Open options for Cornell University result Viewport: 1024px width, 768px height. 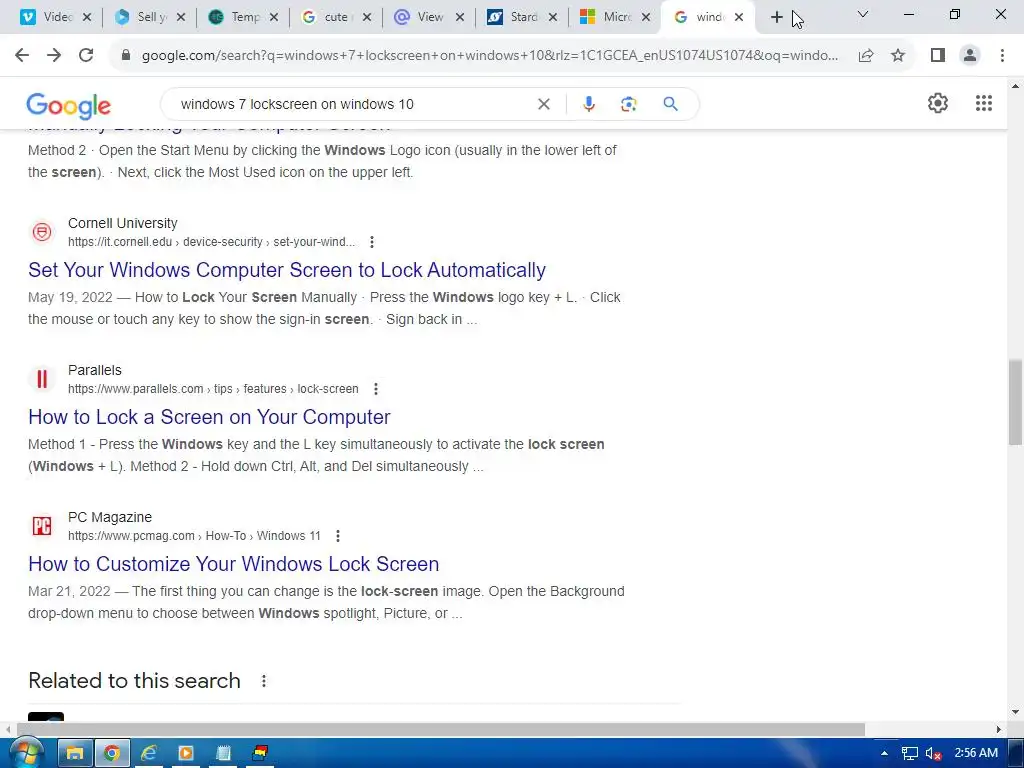pyautogui.click(x=372, y=242)
